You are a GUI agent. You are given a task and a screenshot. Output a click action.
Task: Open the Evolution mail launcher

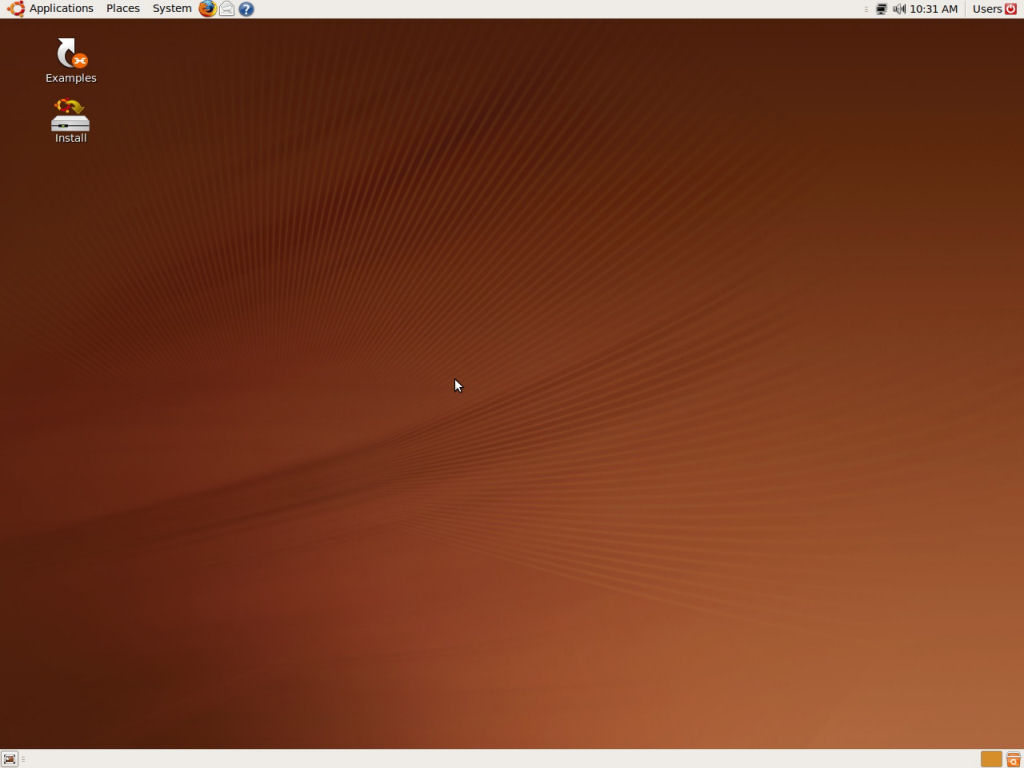[227, 9]
